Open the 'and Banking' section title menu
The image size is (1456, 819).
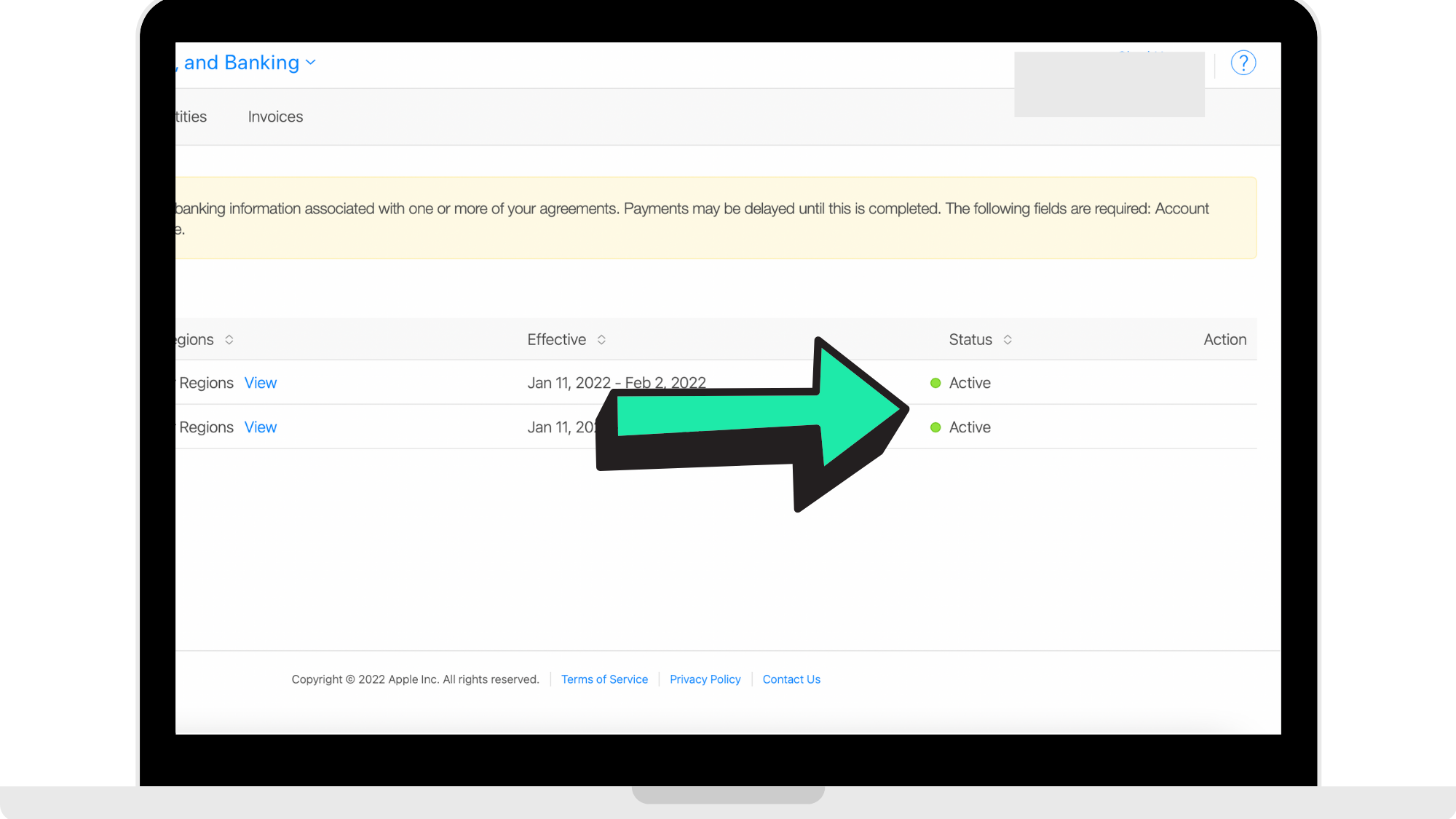tap(240, 63)
